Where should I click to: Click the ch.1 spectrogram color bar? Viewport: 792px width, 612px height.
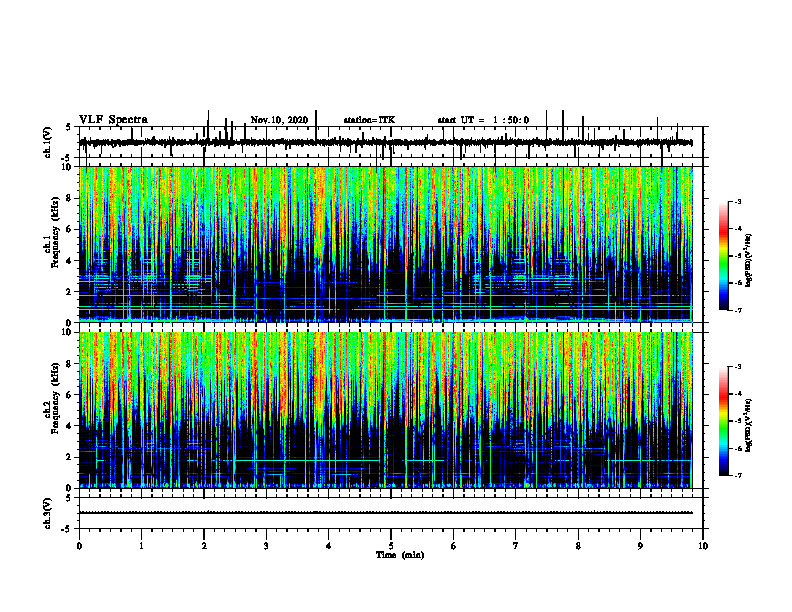coord(724,256)
